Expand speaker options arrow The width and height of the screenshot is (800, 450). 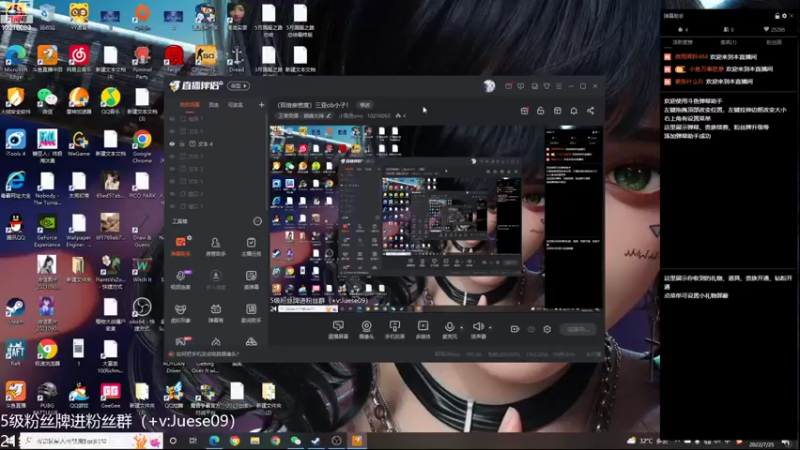(x=490, y=328)
